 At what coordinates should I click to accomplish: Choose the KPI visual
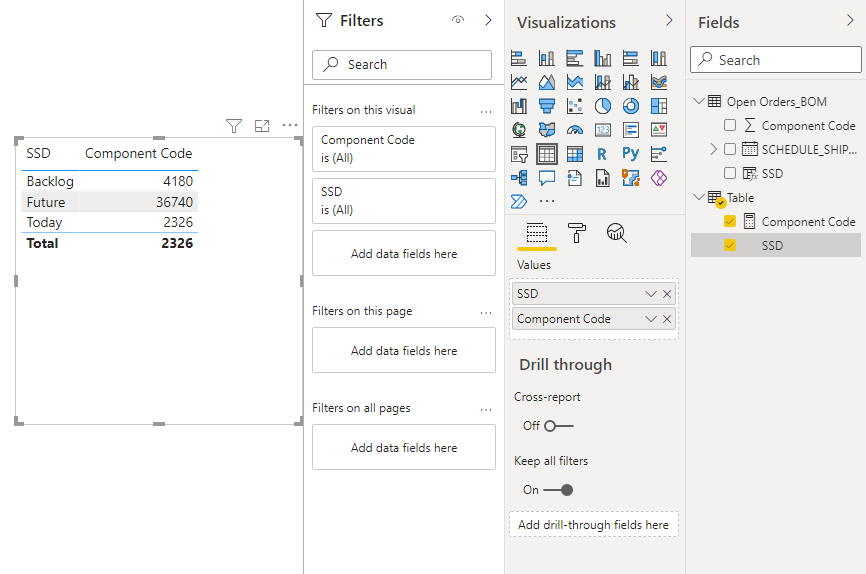(x=659, y=130)
